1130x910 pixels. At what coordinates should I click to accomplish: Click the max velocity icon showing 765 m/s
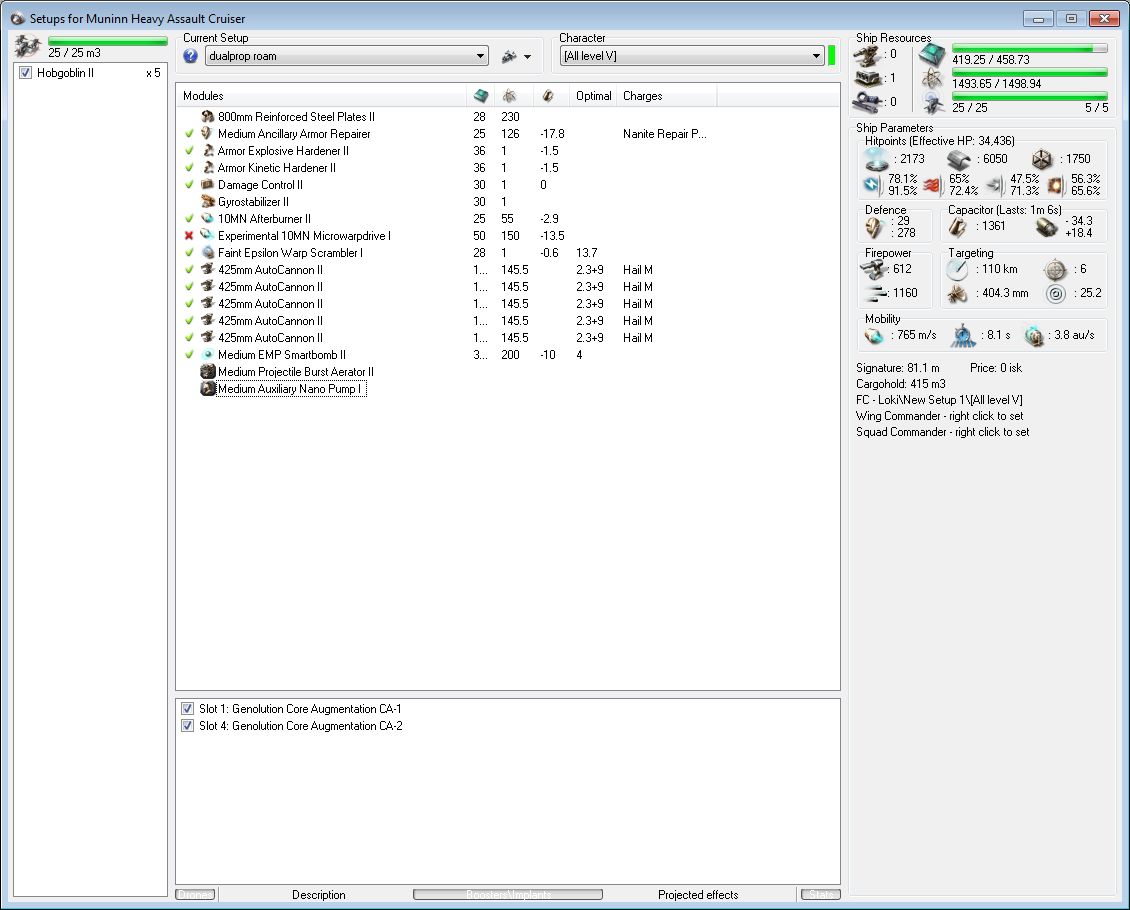pyautogui.click(x=874, y=336)
